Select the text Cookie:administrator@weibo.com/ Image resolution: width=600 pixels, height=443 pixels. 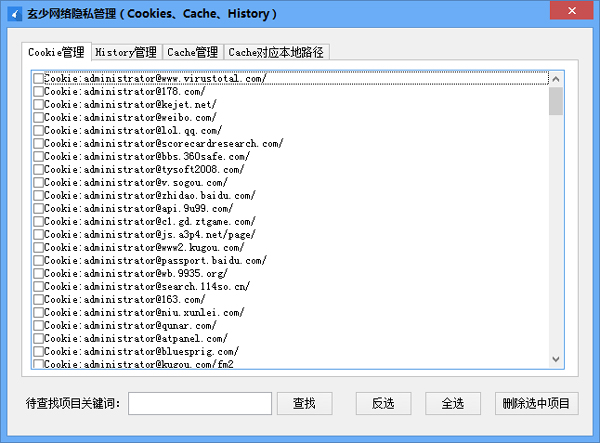[130, 117]
